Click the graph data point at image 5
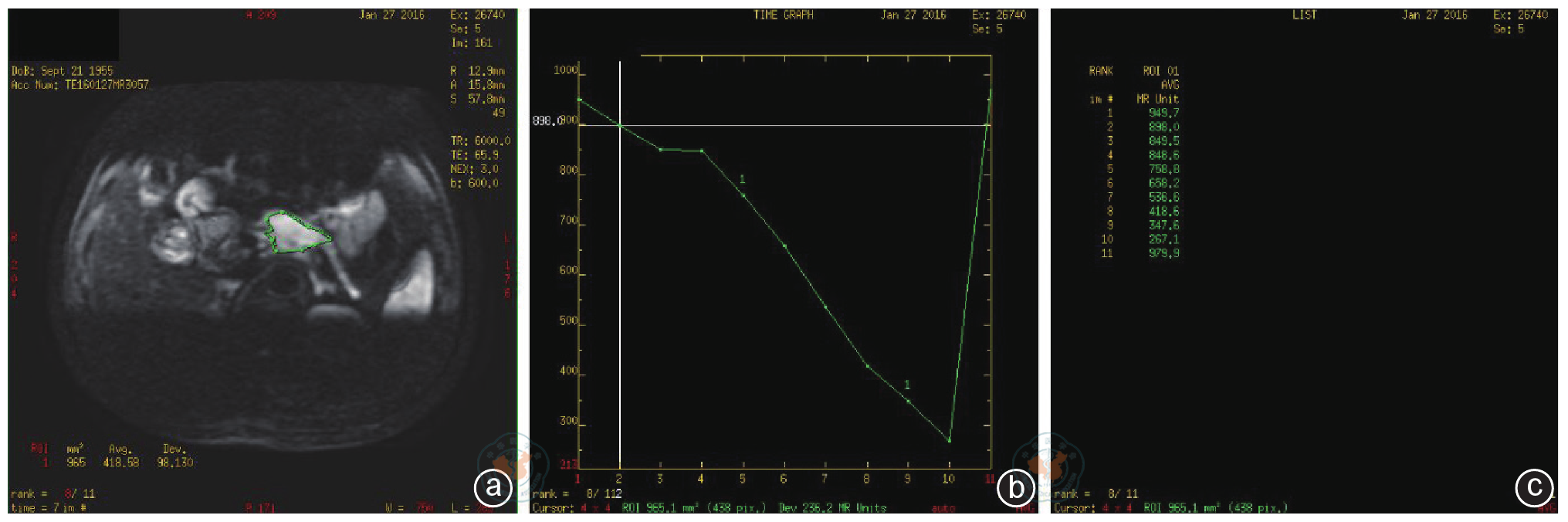Viewport: 1568px width, 522px height. tap(743, 195)
